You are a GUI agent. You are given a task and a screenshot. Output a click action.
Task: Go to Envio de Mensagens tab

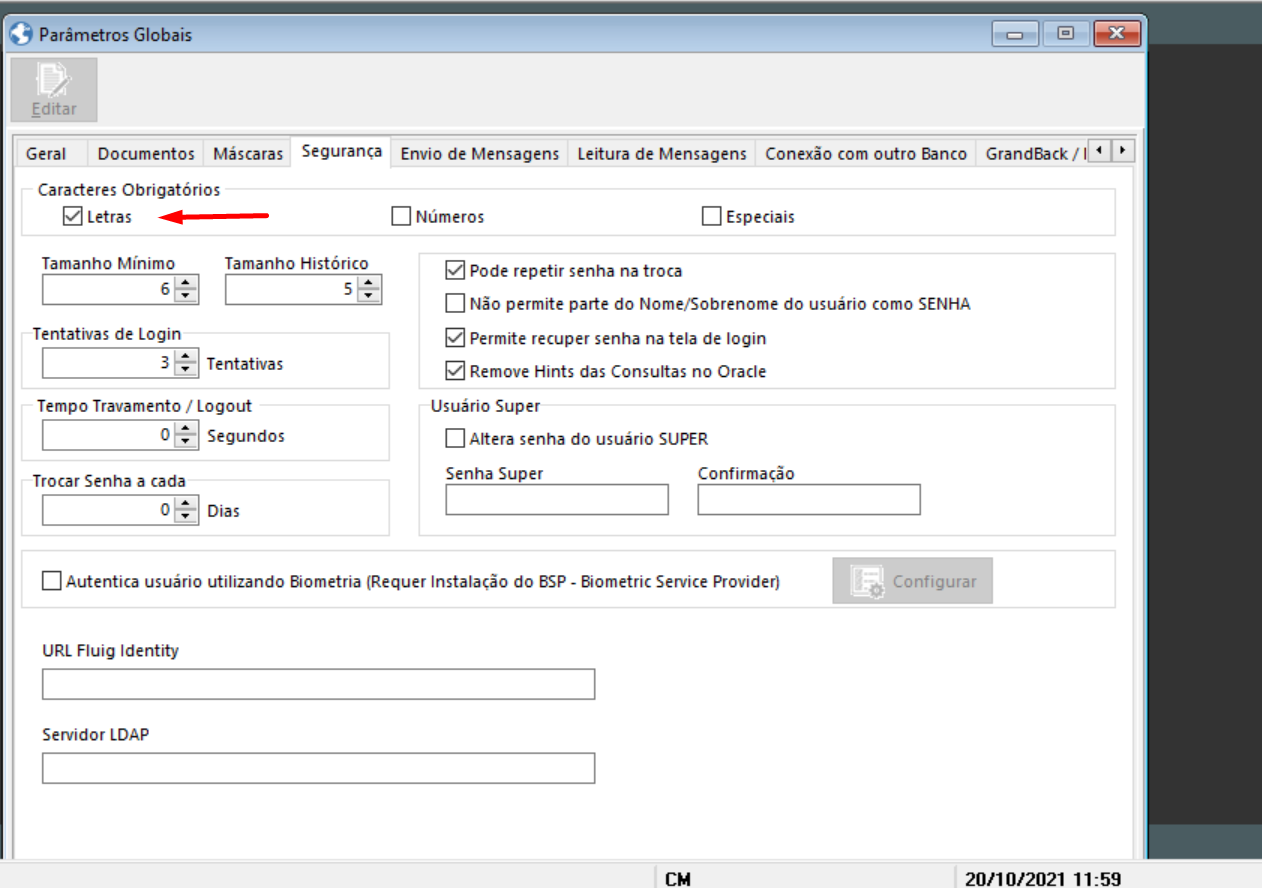(x=479, y=154)
